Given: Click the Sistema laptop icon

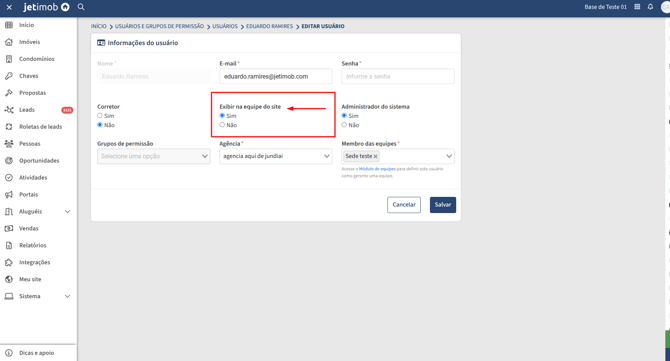Looking at the screenshot, I should (x=9, y=296).
